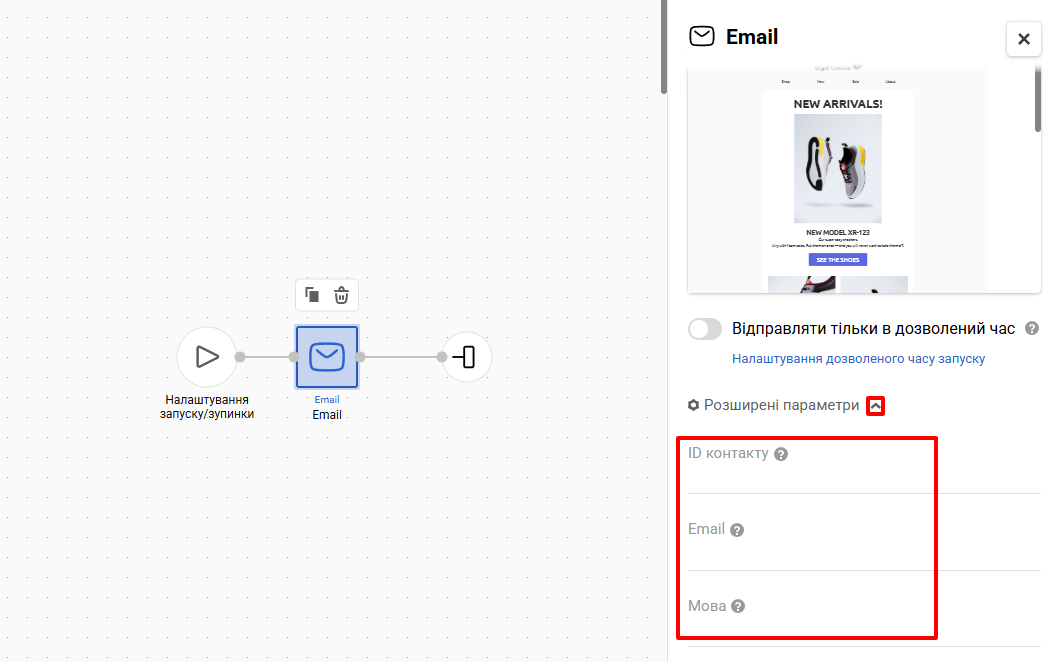Delete the selected Email block

tap(341, 295)
